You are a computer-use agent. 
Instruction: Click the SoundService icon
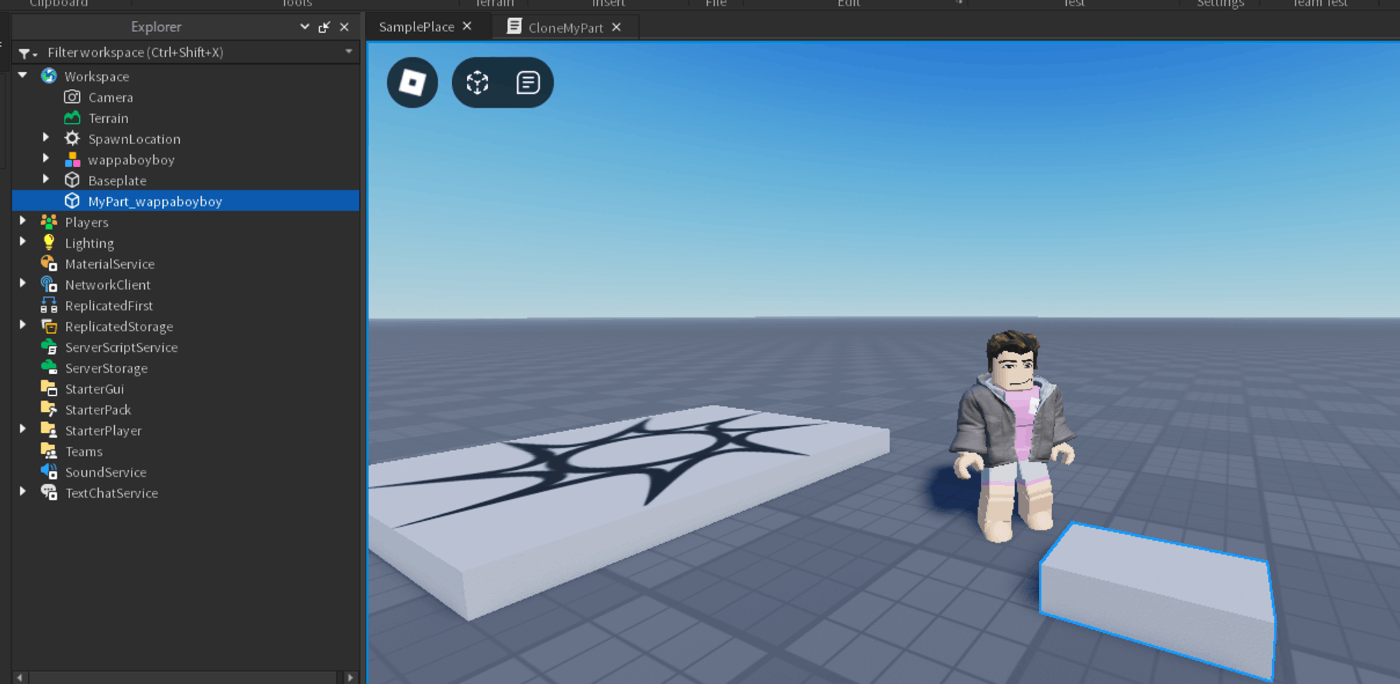(x=48, y=472)
